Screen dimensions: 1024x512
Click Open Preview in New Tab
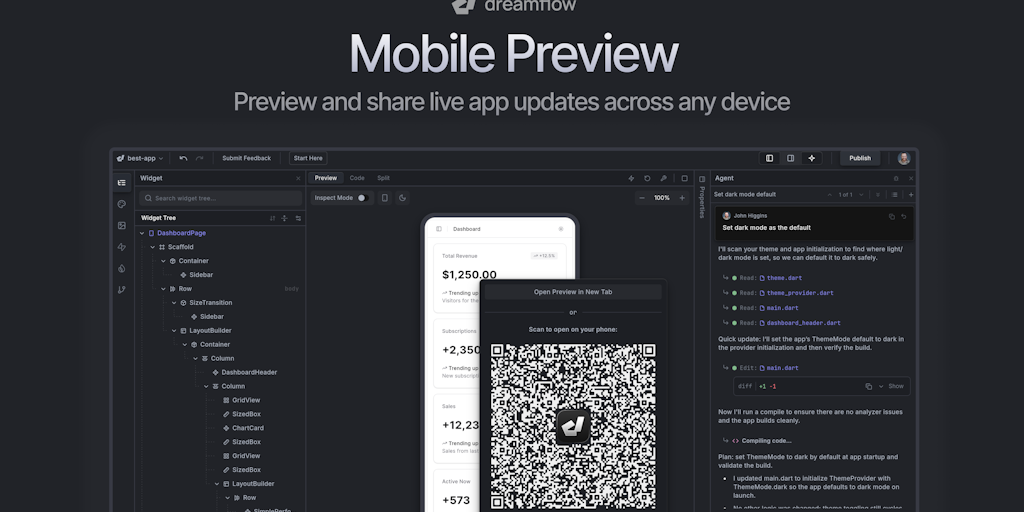(x=573, y=292)
